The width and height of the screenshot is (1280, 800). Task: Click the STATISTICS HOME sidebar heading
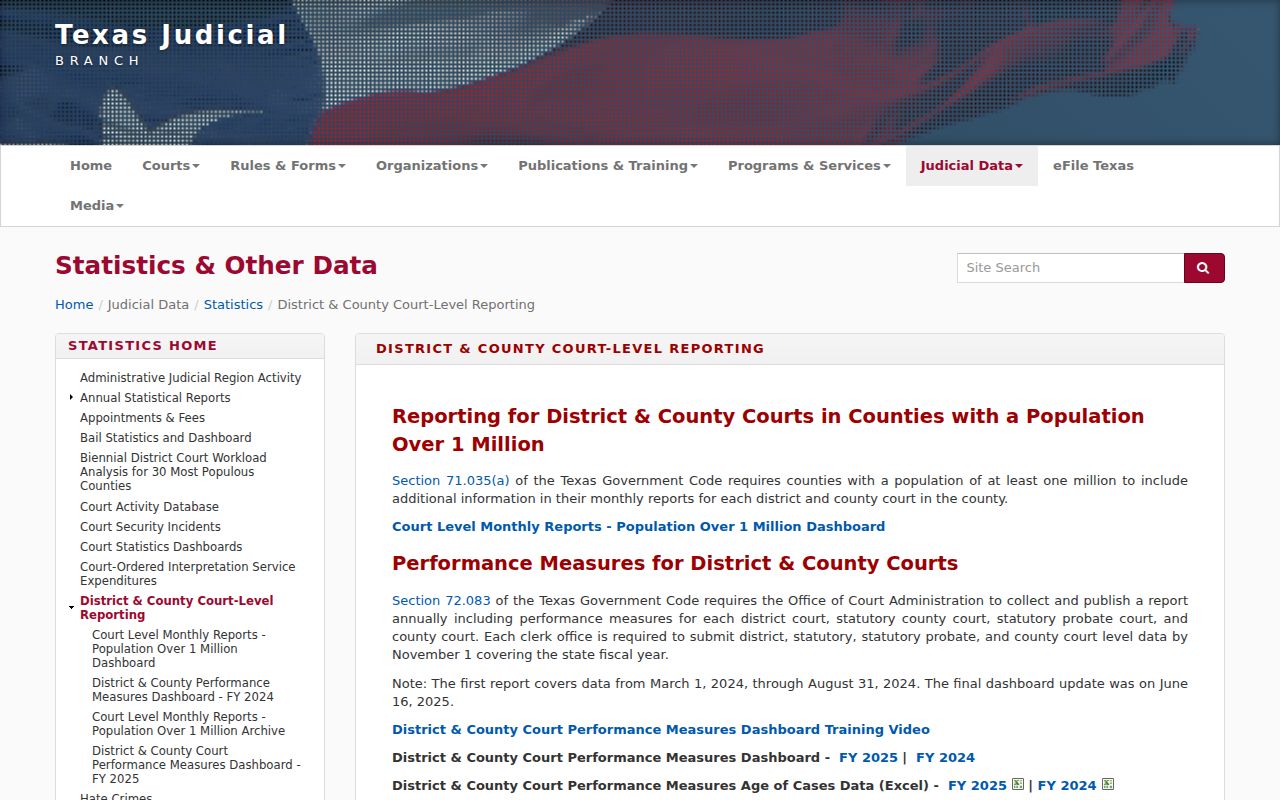point(142,346)
